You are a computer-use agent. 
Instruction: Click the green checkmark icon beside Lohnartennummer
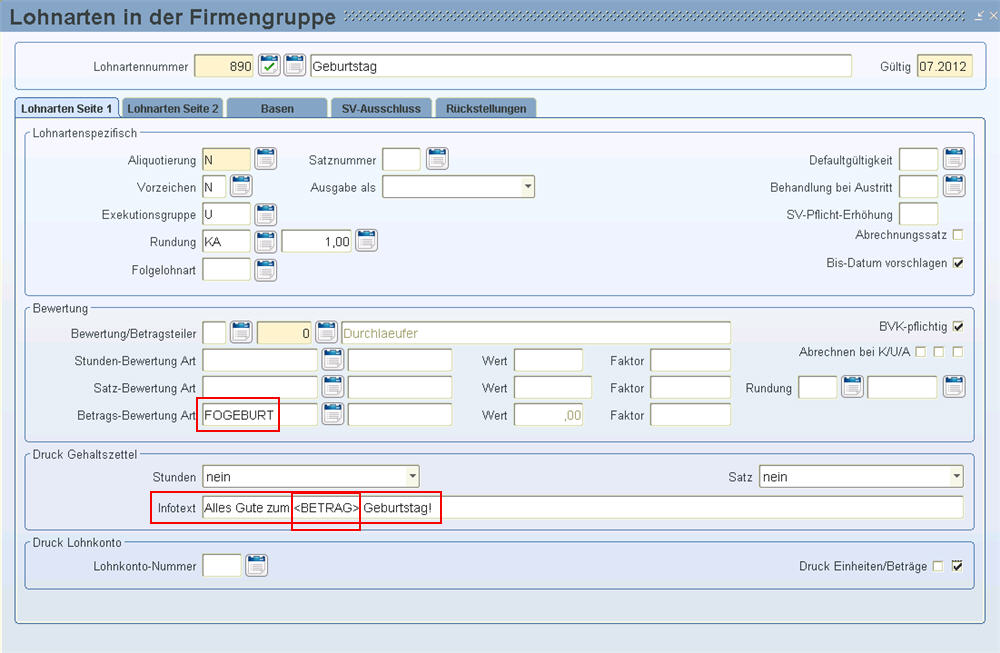(269, 66)
